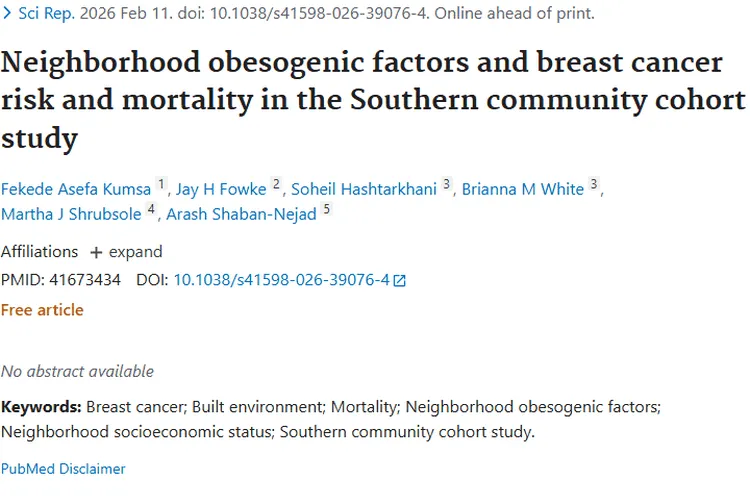
Task: Click affiliation superscript 4 after Shrubsole
Action: point(151,209)
